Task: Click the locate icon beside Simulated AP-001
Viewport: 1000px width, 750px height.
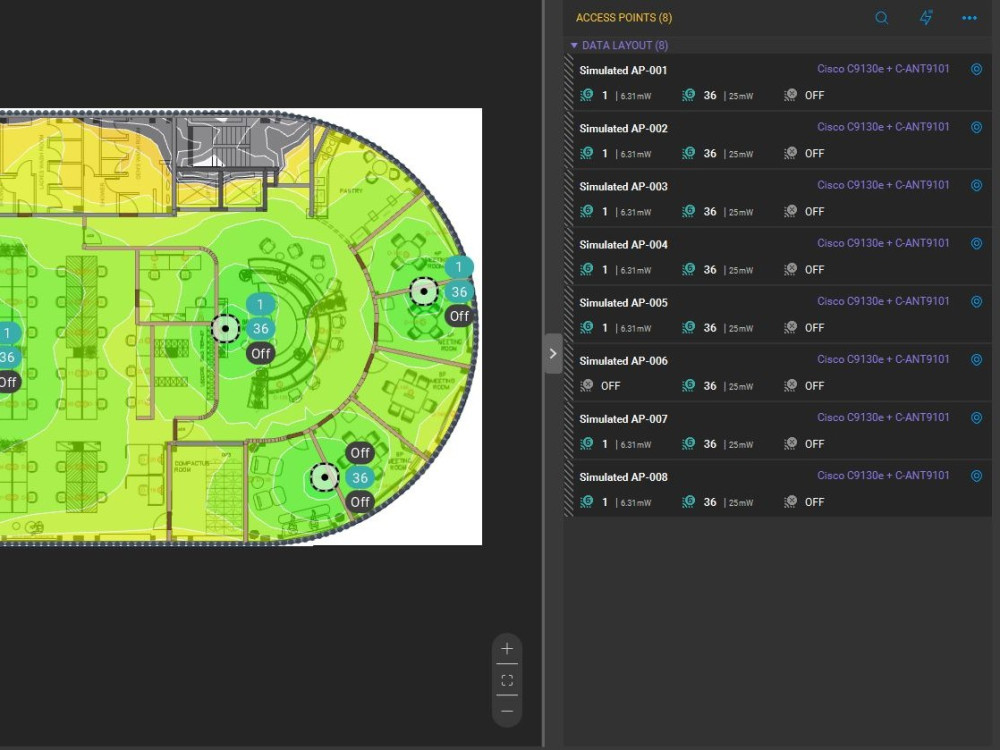Action: 976,69
